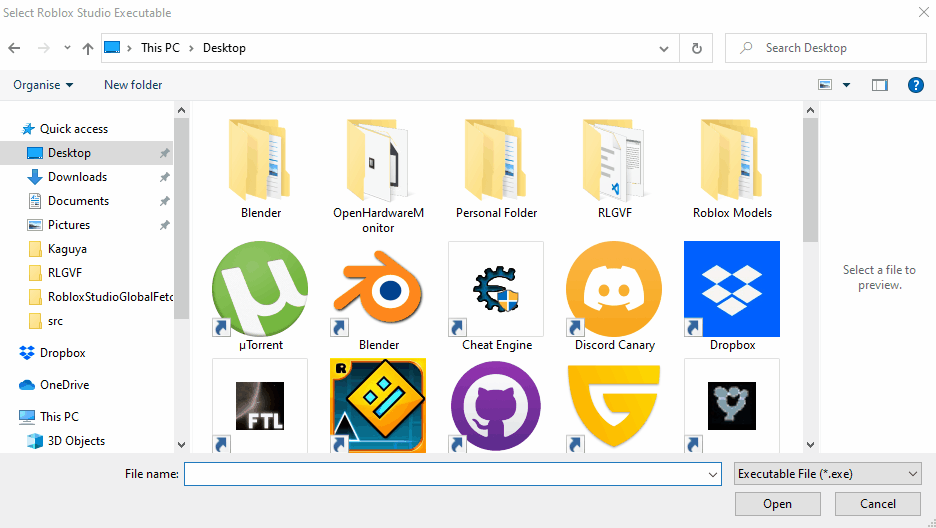Click the Downloads pin icon
The width and height of the screenshot is (936, 528).
pos(164,177)
